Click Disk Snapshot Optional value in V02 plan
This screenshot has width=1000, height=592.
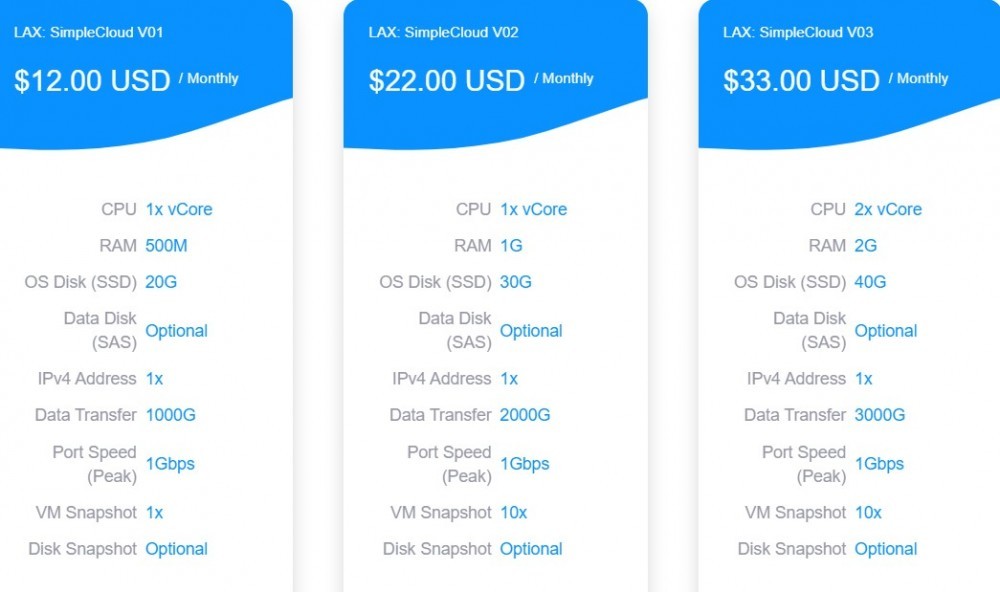click(x=531, y=549)
